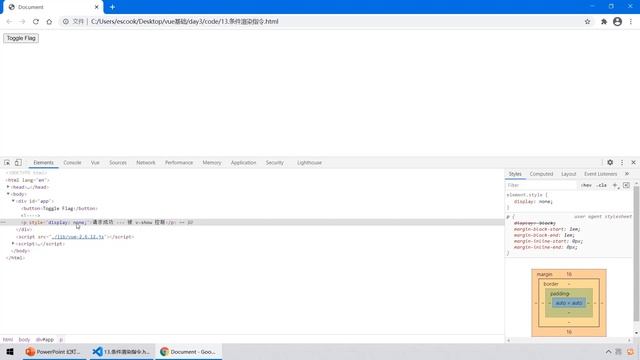Toggle the device toolbar in DevTools
This screenshot has width=640, height=360.
coord(18,162)
